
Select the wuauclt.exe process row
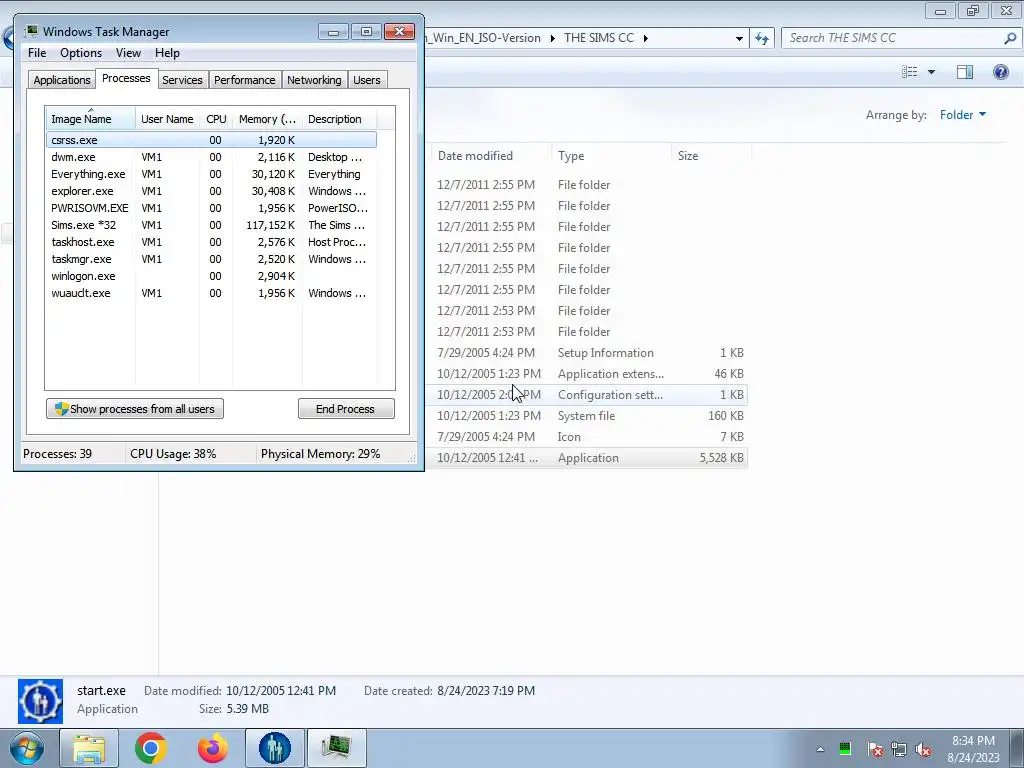pyautogui.click(x=211, y=293)
